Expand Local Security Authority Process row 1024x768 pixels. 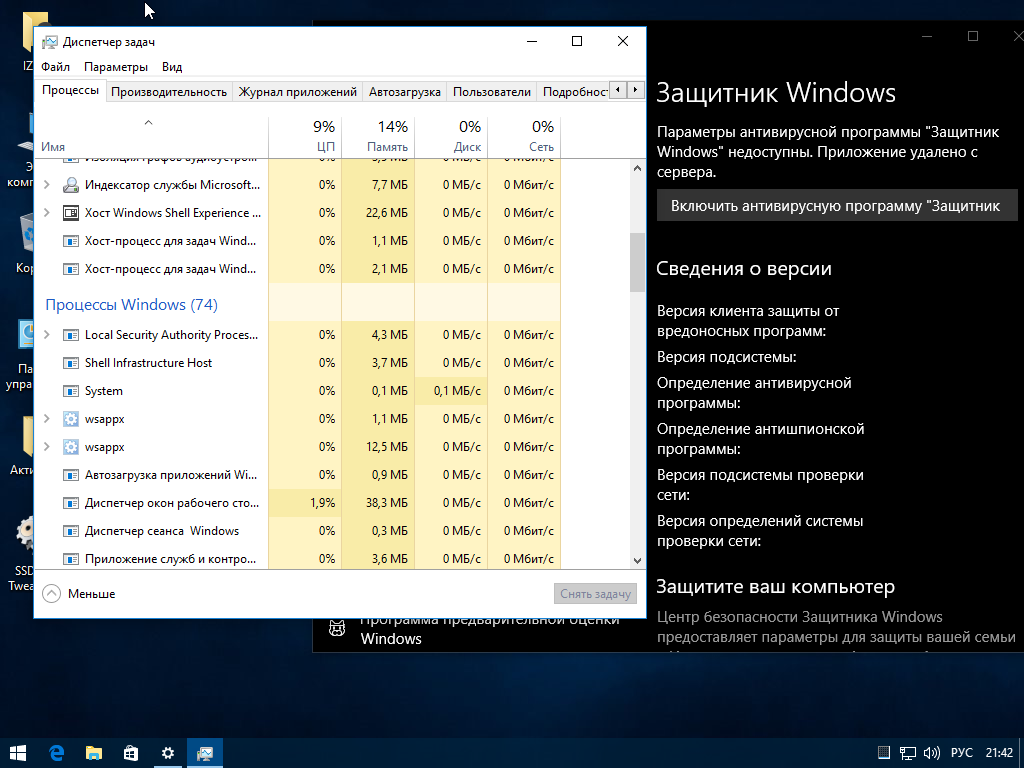[x=46, y=335]
